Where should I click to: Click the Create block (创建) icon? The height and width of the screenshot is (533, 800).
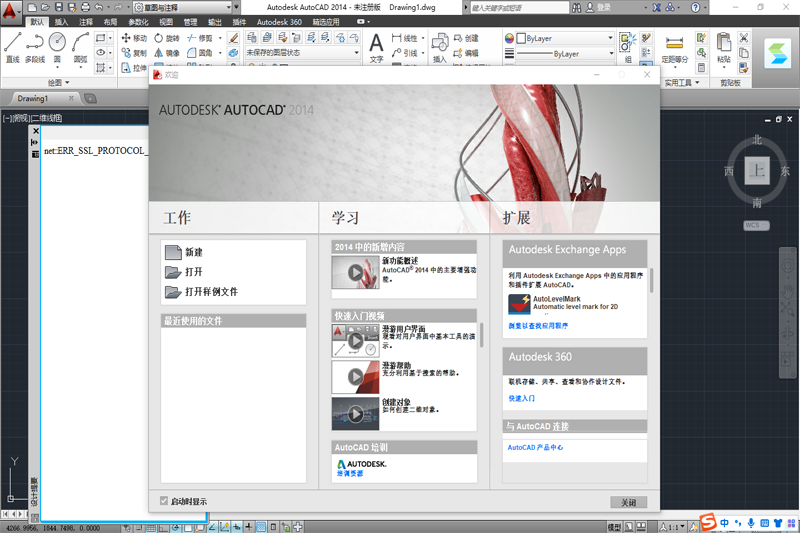coord(466,38)
